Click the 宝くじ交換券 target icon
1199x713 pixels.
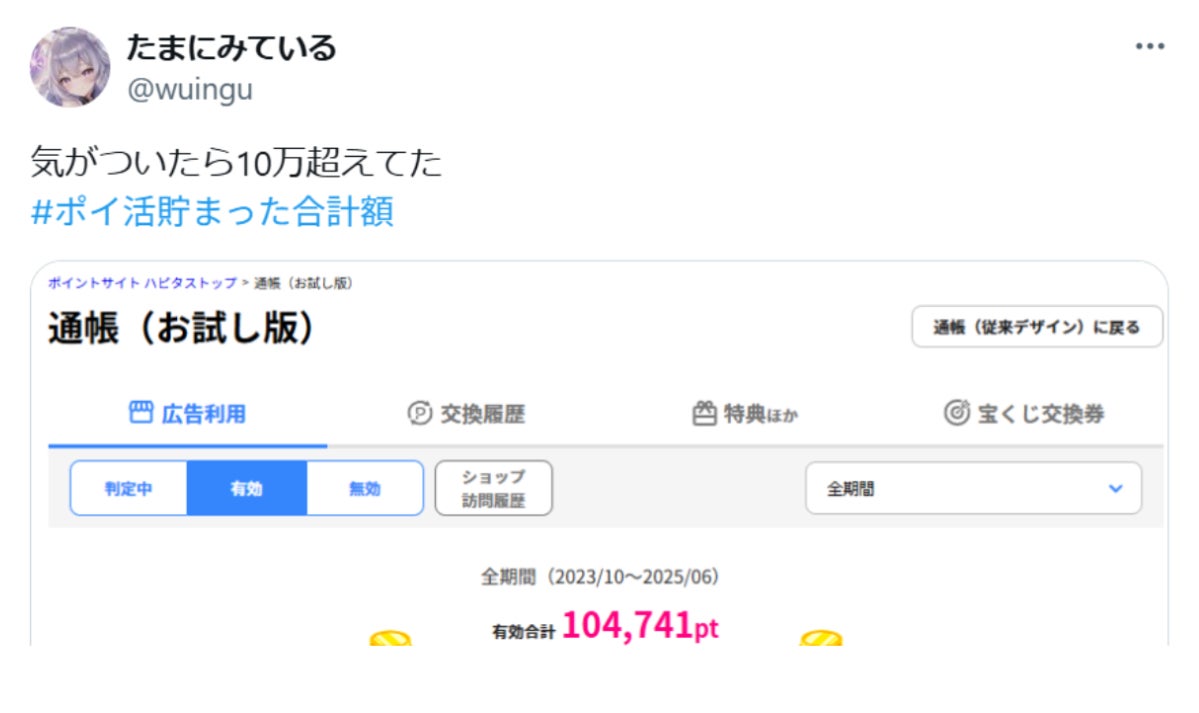pyautogui.click(x=957, y=412)
